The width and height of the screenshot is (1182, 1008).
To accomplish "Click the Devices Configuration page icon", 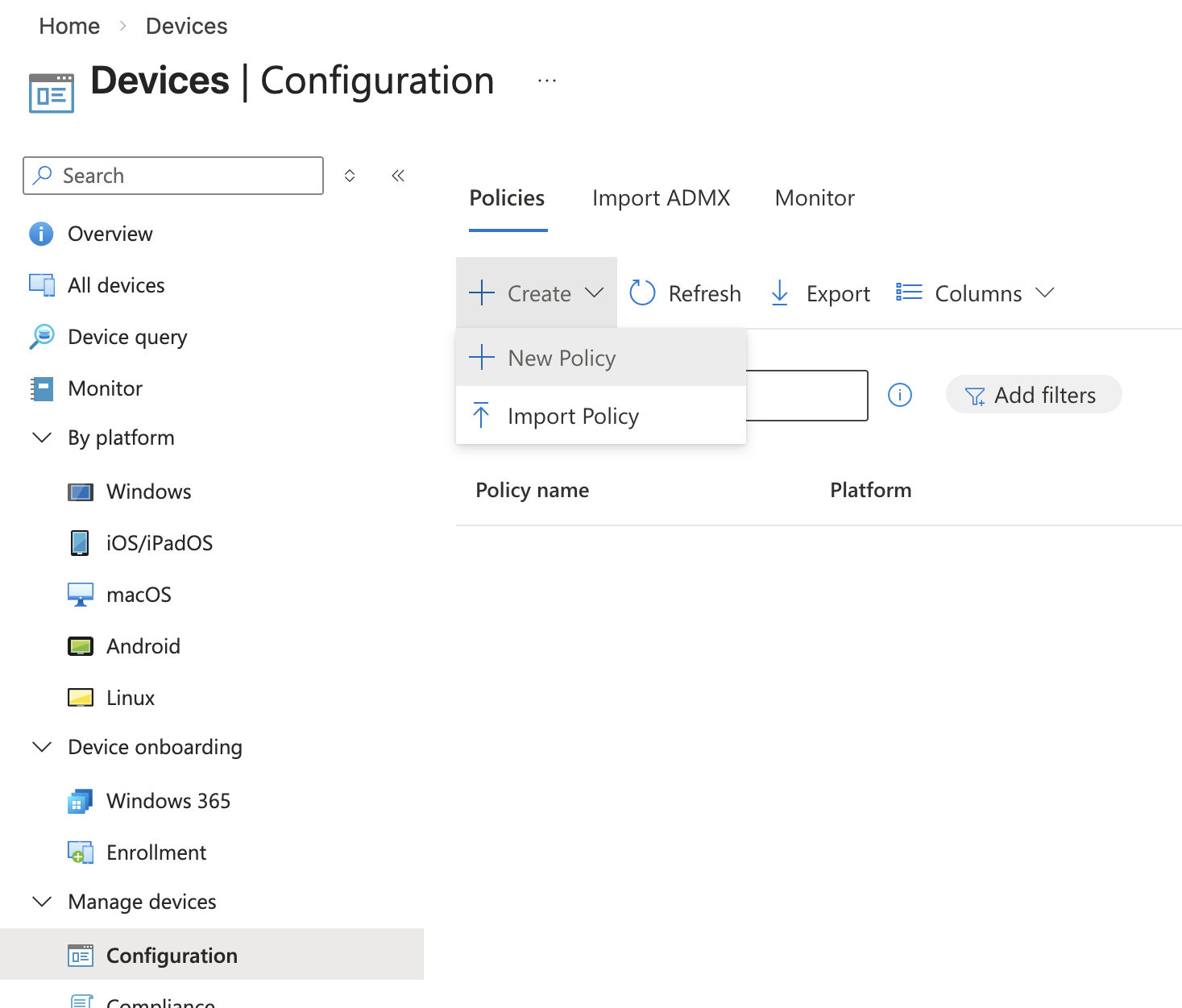I will (x=50, y=91).
